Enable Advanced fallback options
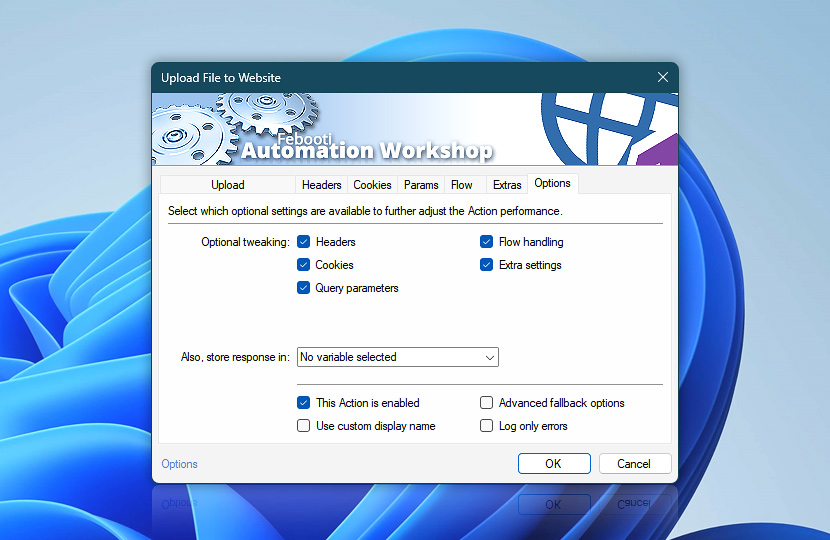 486,403
